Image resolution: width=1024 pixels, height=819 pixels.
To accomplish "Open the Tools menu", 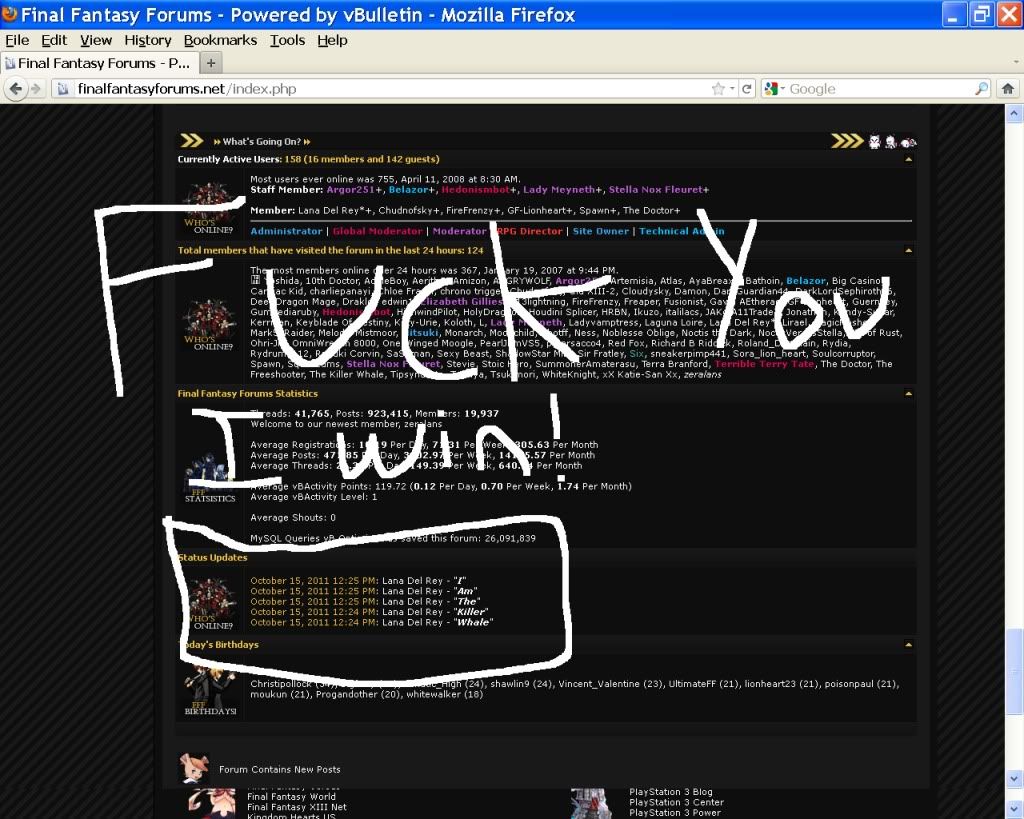I will point(287,40).
